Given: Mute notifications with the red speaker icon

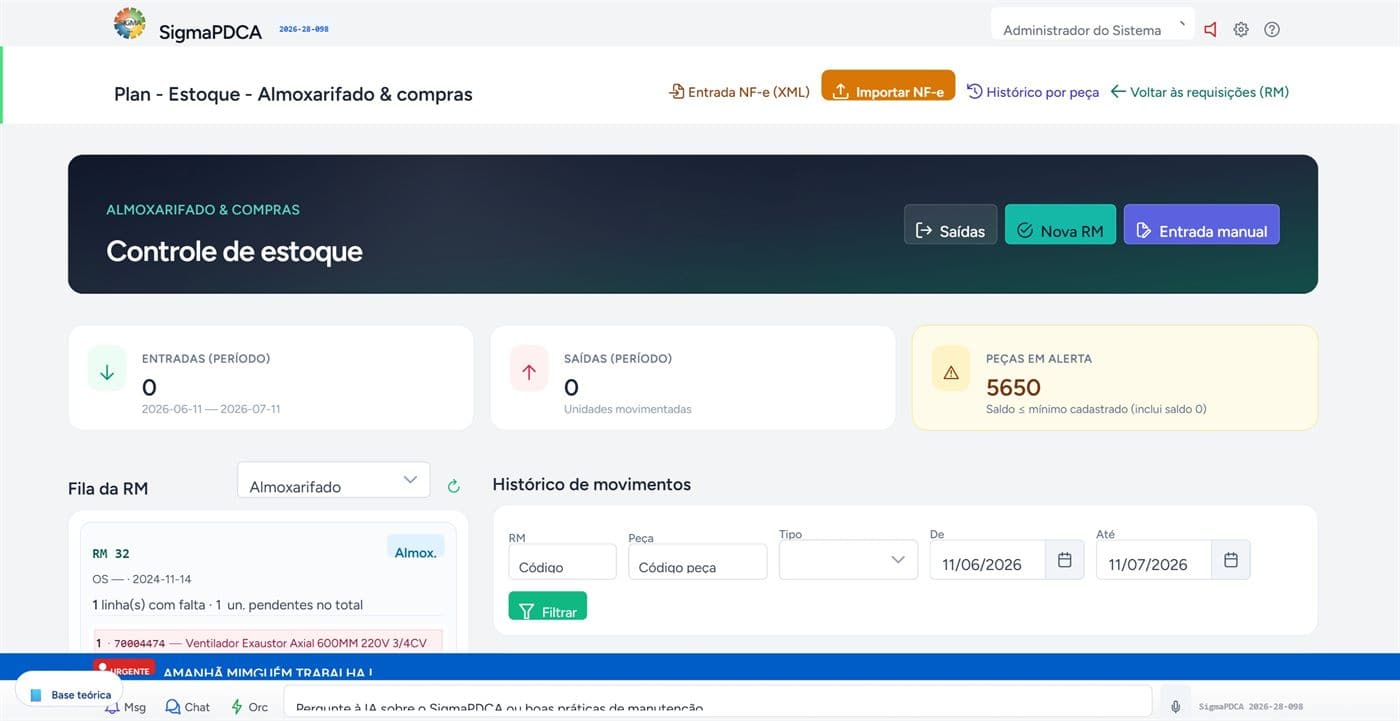Looking at the screenshot, I should coord(1210,30).
